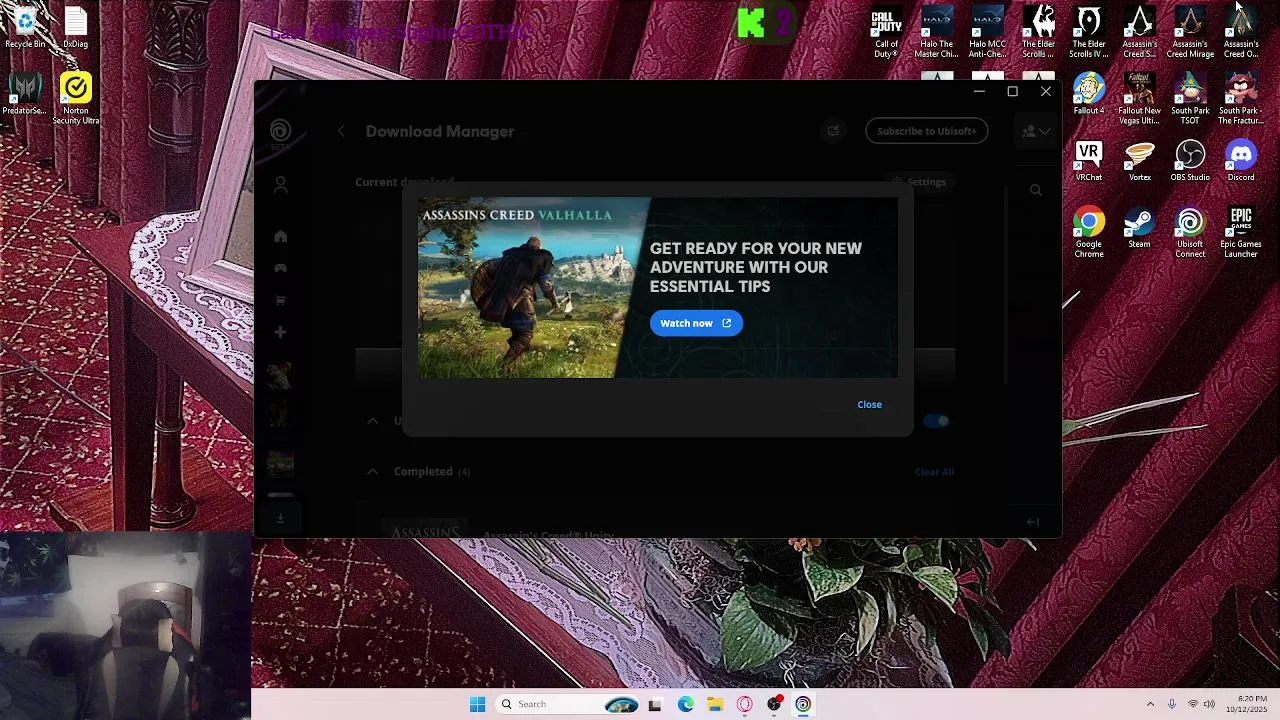Viewport: 1280px width, 720px height.
Task: Open the volume tray icon
Action: 1209,704
